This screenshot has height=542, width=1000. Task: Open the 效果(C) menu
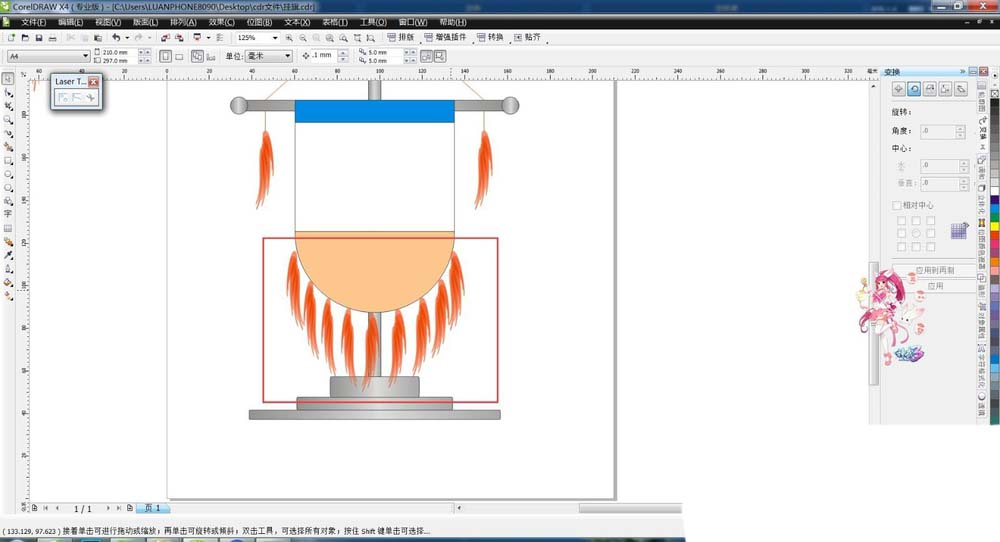[222, 22]
